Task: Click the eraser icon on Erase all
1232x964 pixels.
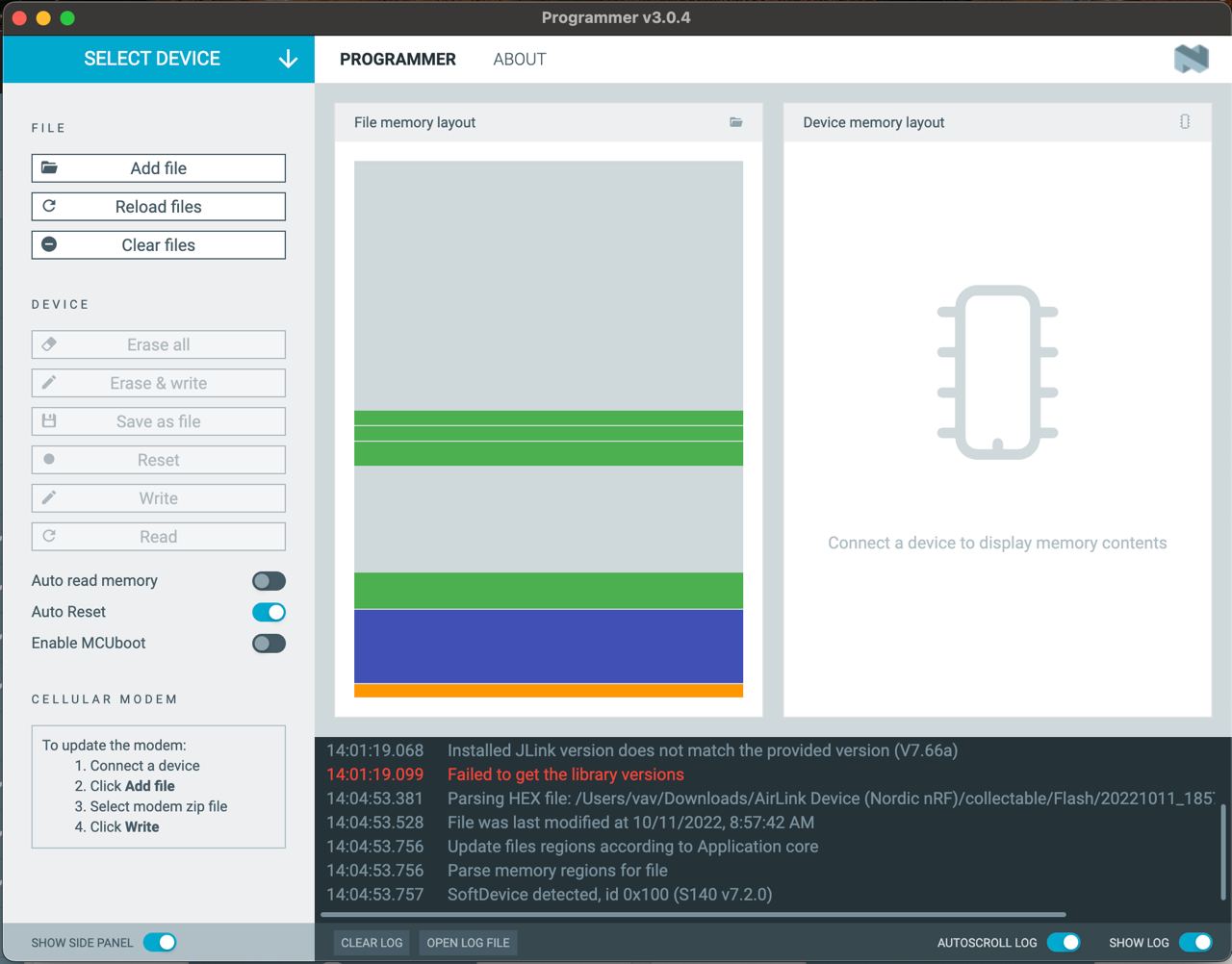Action: (x=49, y=343)
